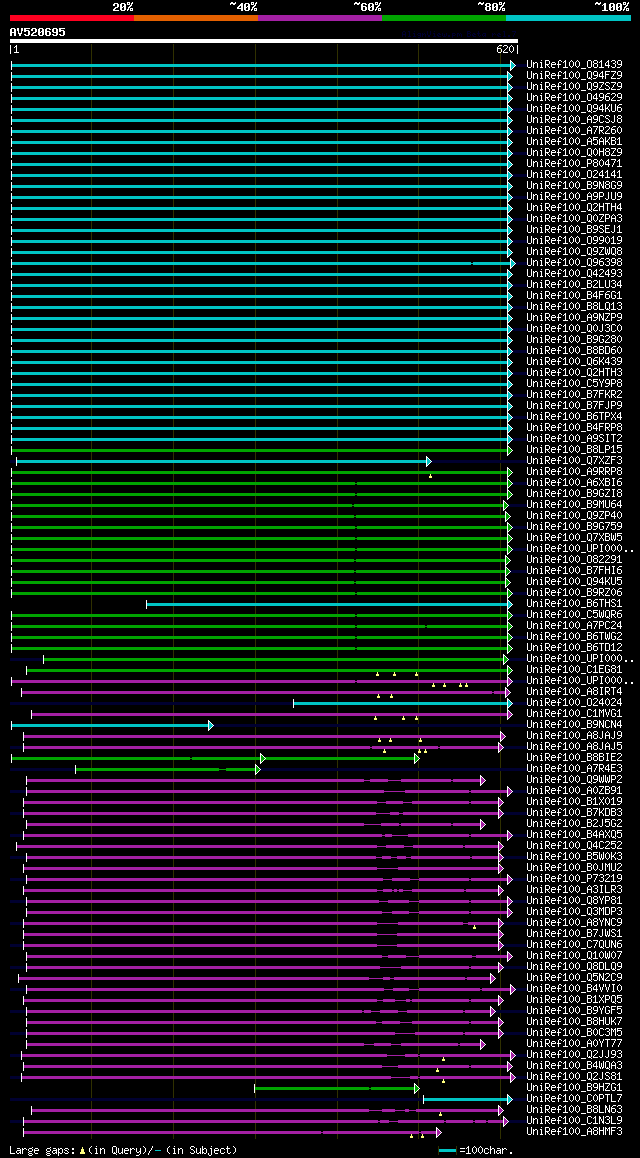Select the UniRef100_A6XBI6 label
640x1158 pixels.
point(574,483)
